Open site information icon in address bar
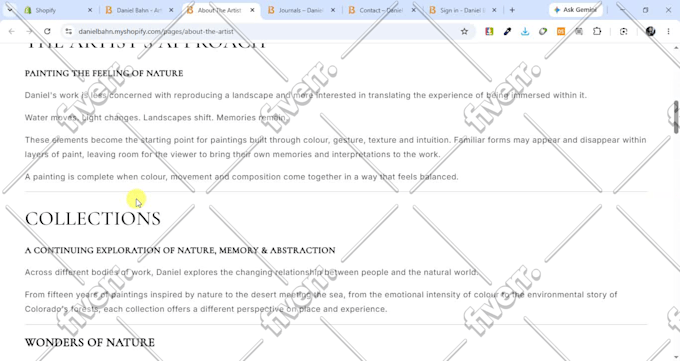Image resolution: width=680 pixels, height=361 pixels. pyautogui.click(x=69, y=31)
